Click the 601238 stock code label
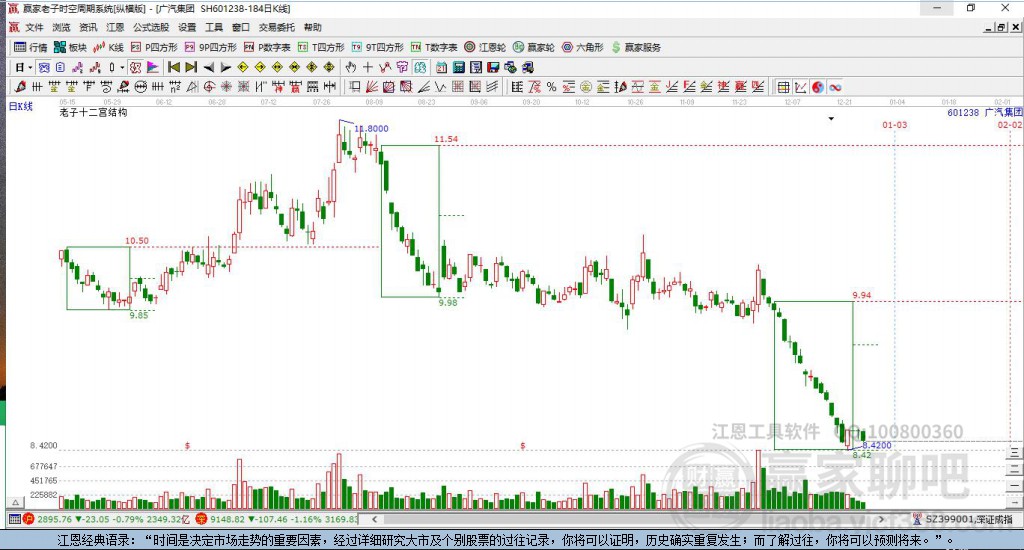 963,112
